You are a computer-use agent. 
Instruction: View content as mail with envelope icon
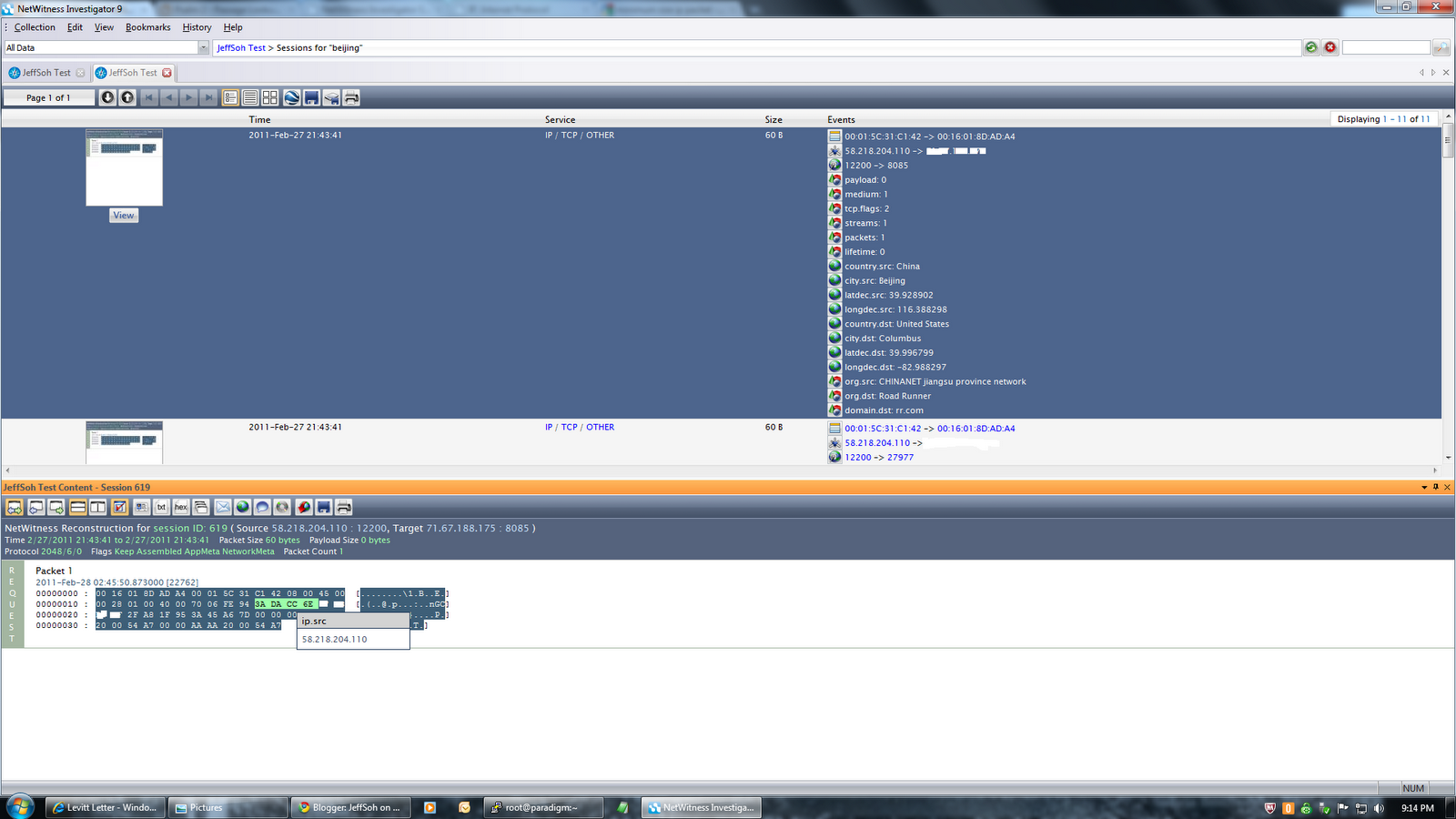(x=223, y=507)
